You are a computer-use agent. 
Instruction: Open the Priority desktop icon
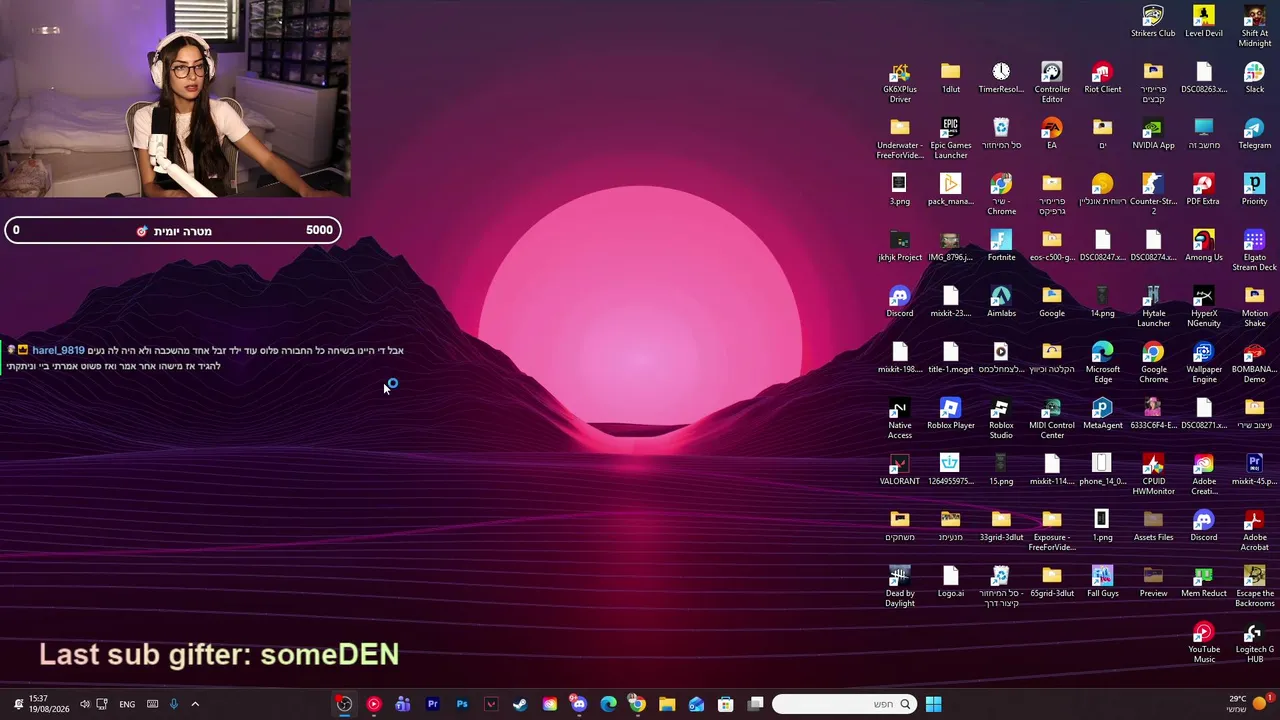click(1254, 189)
